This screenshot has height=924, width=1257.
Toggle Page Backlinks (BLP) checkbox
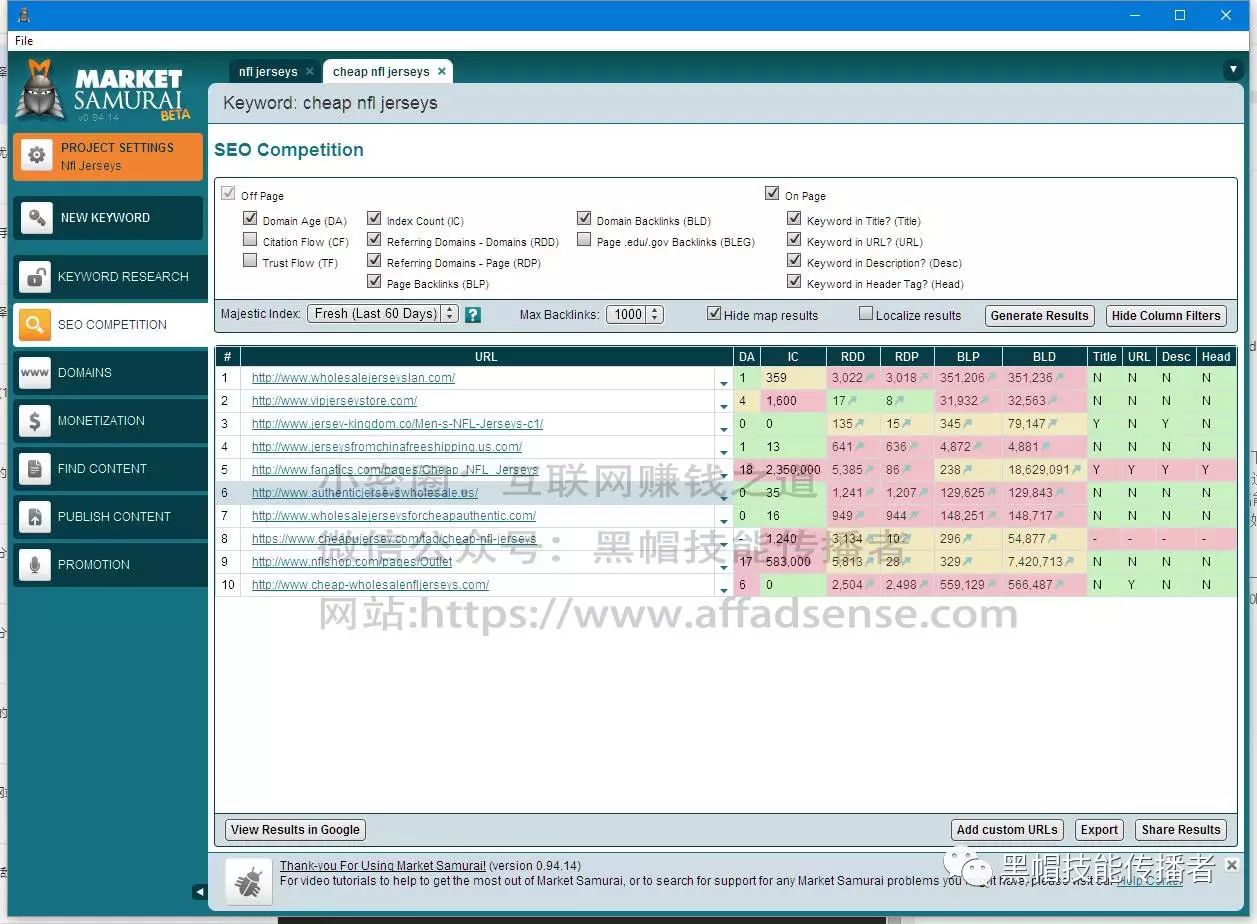374,281
